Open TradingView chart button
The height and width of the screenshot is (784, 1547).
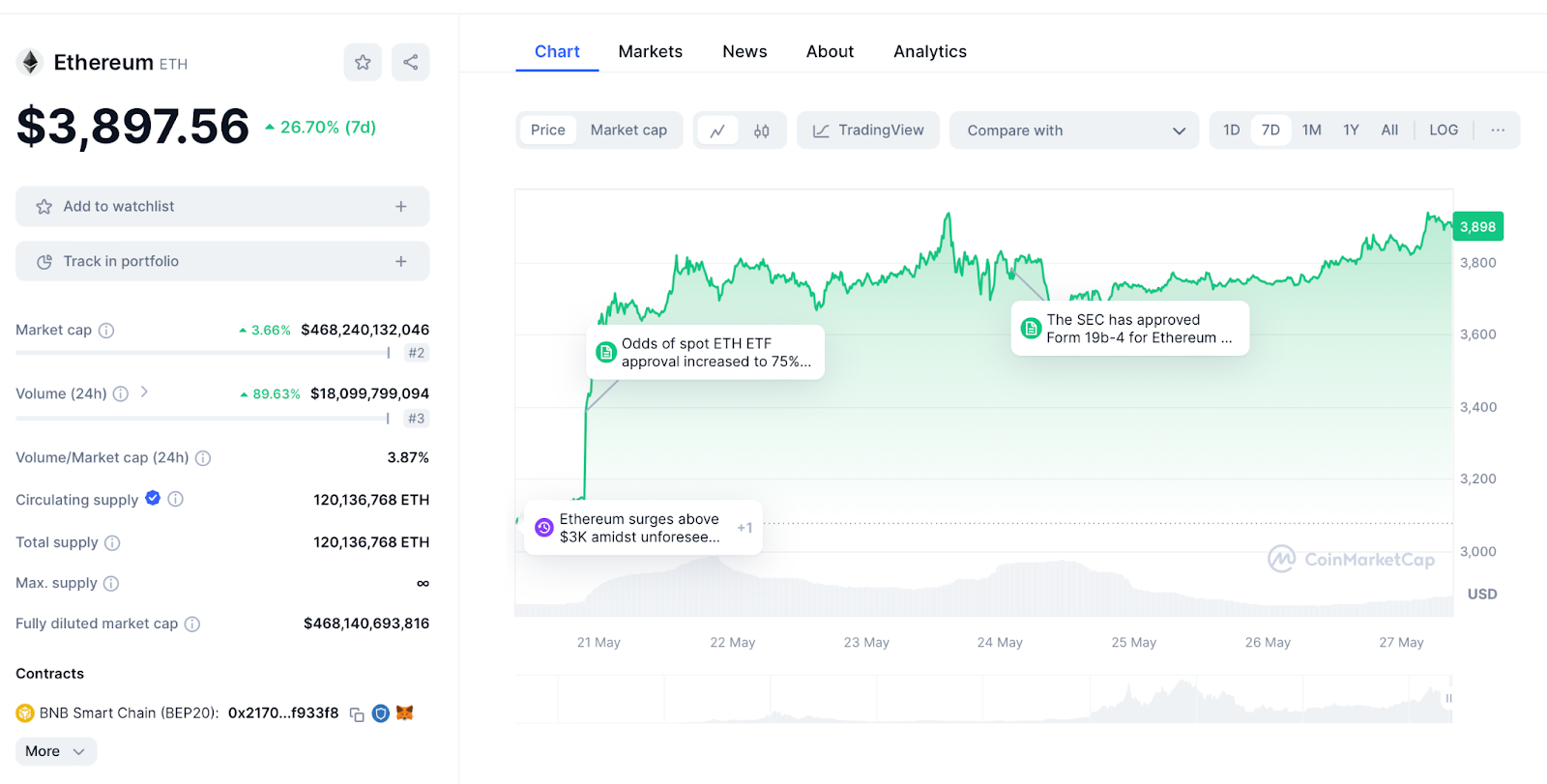click(868, 131)
